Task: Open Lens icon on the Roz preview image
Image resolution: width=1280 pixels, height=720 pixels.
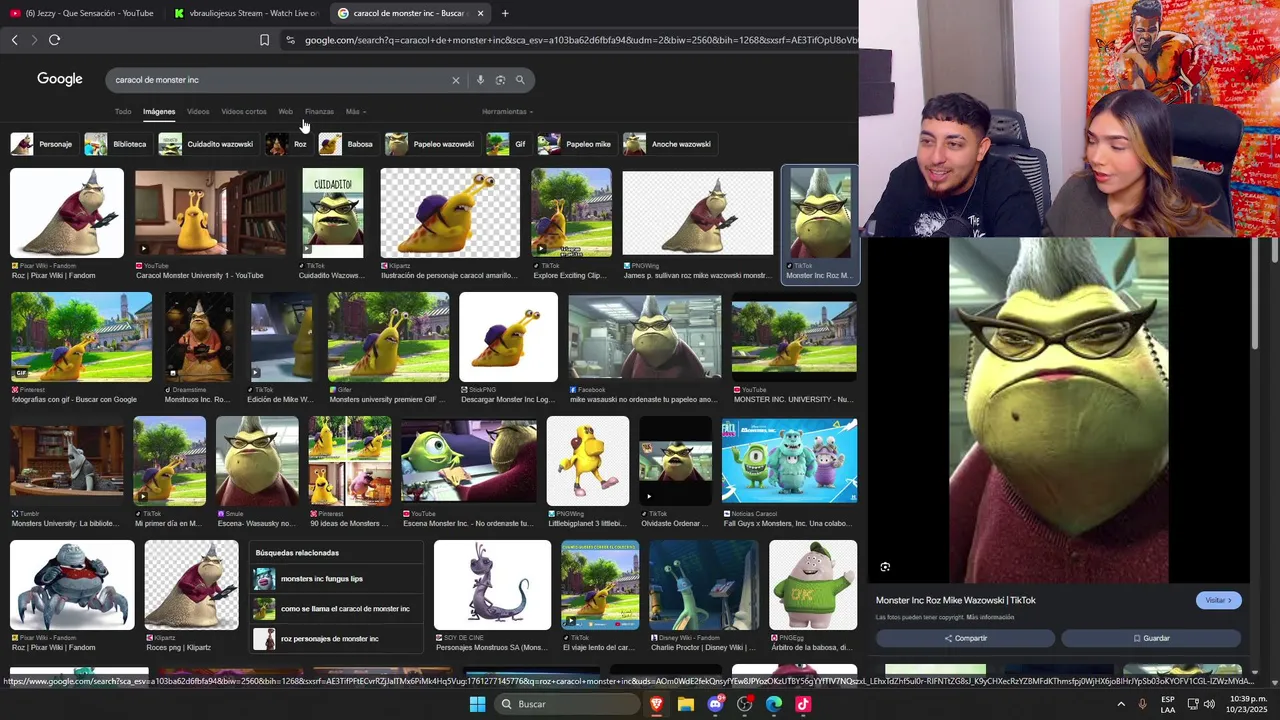Action: point(885,567)
